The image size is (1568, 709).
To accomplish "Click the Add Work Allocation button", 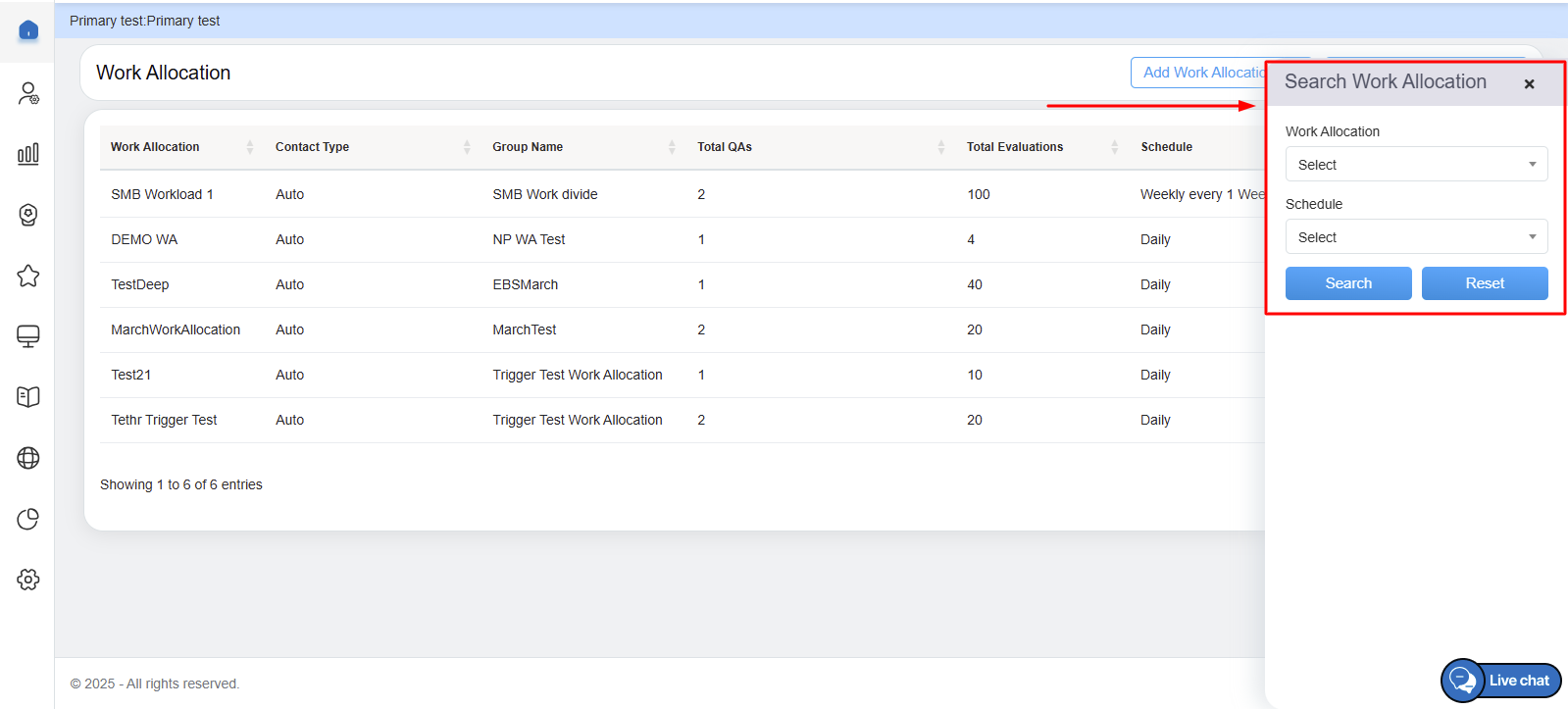I will pos(1199,73).
